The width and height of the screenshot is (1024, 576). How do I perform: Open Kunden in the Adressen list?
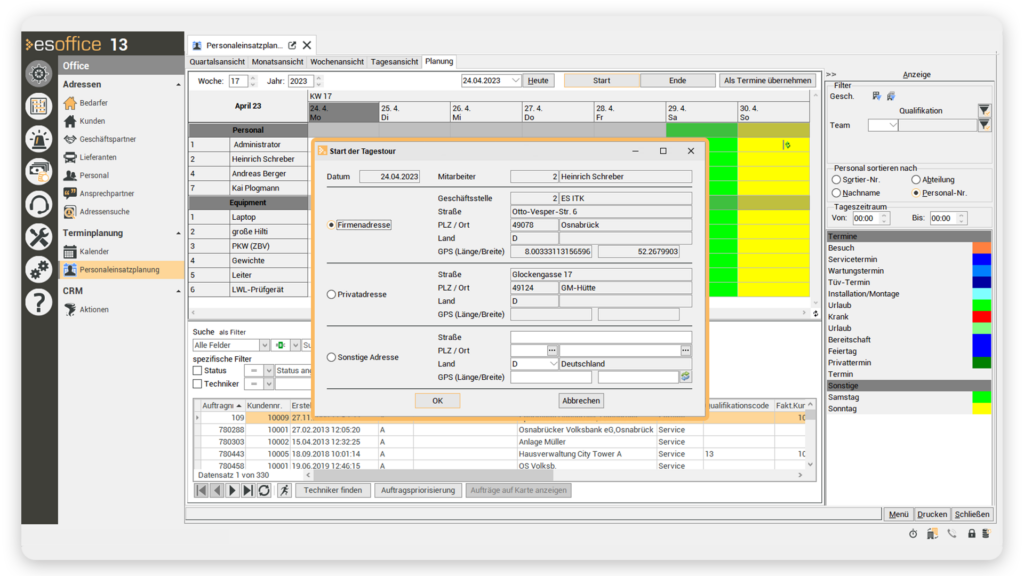(92, 121)
